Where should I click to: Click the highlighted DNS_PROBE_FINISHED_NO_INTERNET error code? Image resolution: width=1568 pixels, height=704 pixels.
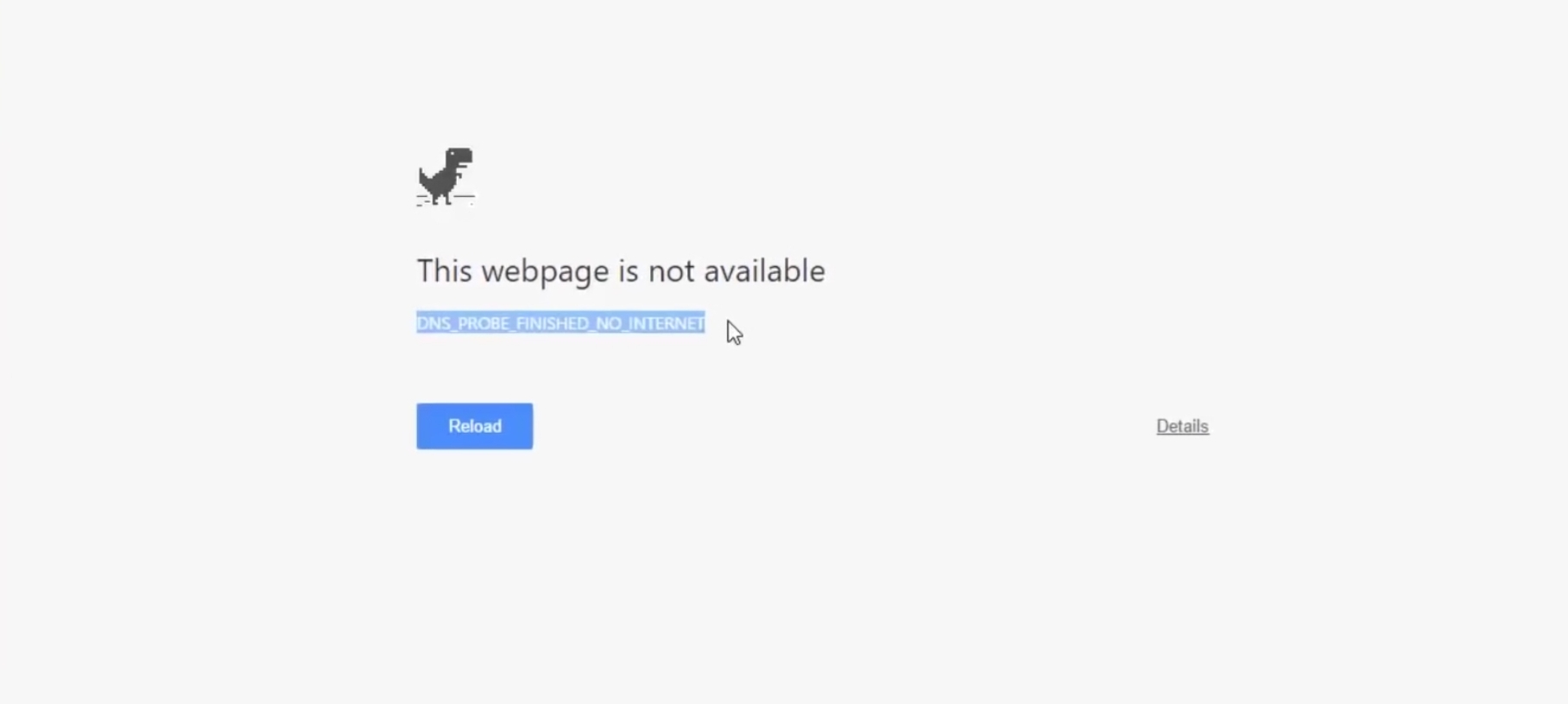(x=560, y=323)
